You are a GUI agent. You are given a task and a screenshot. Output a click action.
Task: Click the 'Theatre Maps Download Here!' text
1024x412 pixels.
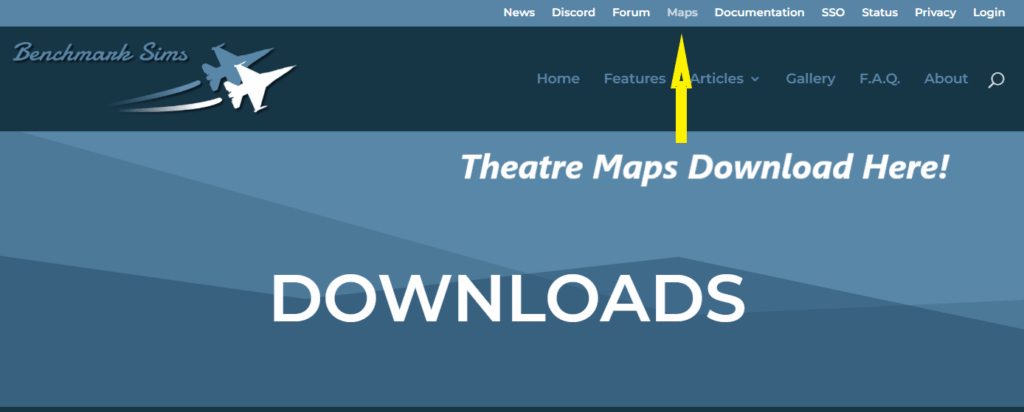coord(703,167)
